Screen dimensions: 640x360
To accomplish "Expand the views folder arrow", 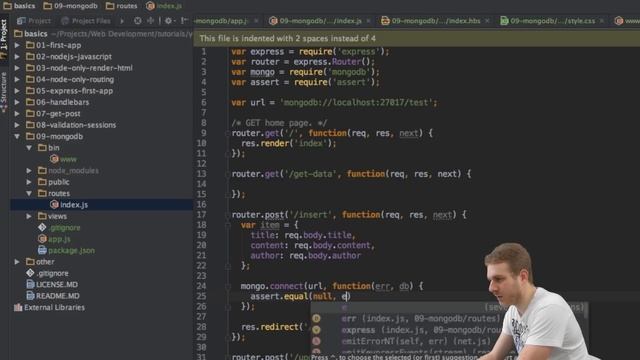I will pos(29,216).
